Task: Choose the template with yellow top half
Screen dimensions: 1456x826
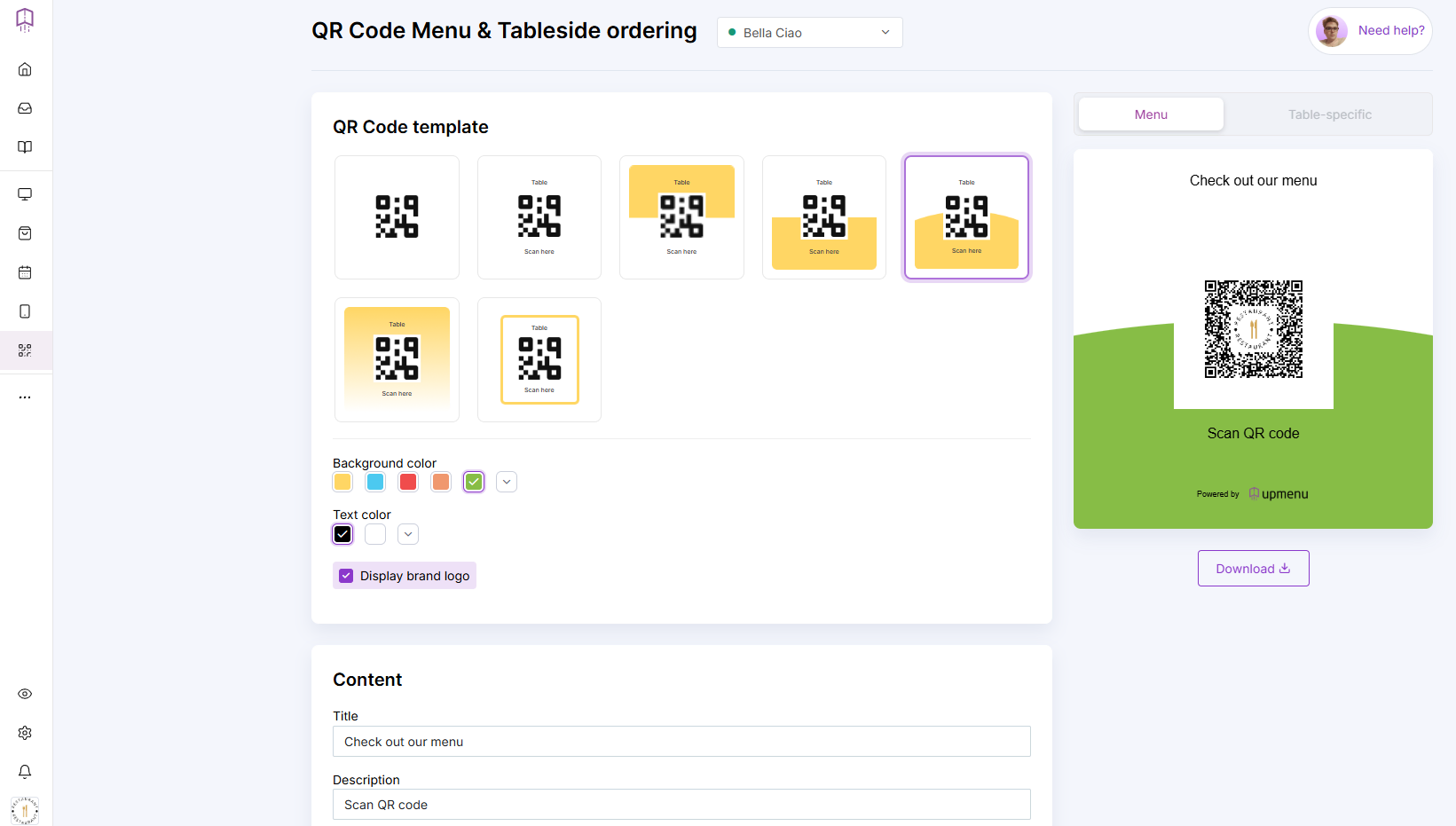Action: click(x=681, y=217)
